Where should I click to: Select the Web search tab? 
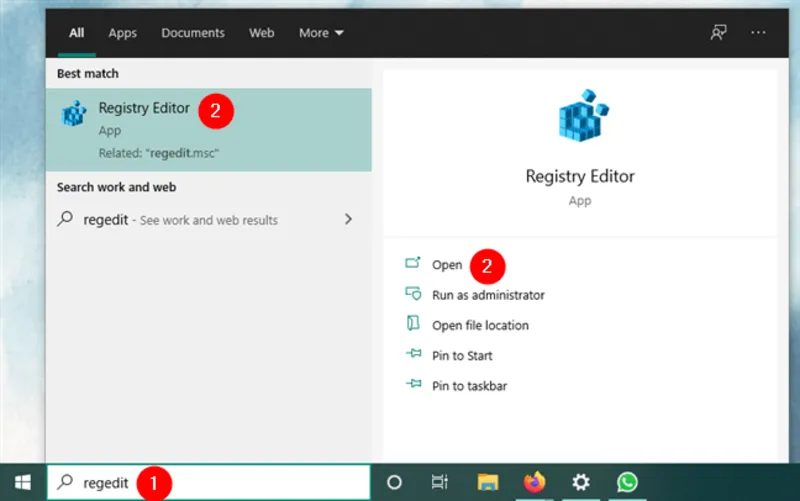click(x=262, y=33)
